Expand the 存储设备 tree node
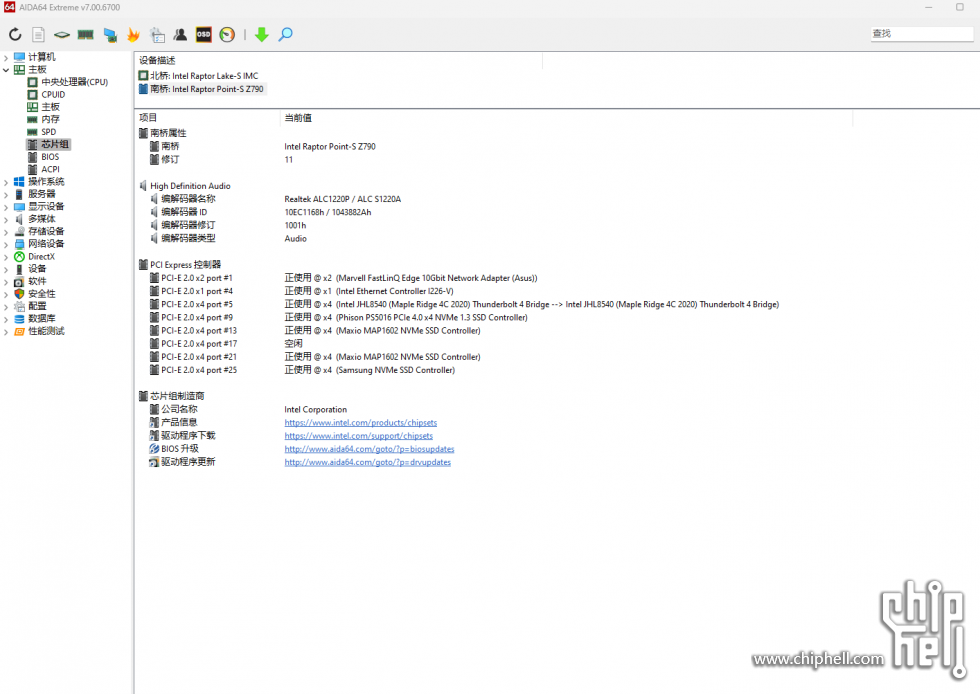980x694 pixels. pyautogui.click(x=6, y=232)
